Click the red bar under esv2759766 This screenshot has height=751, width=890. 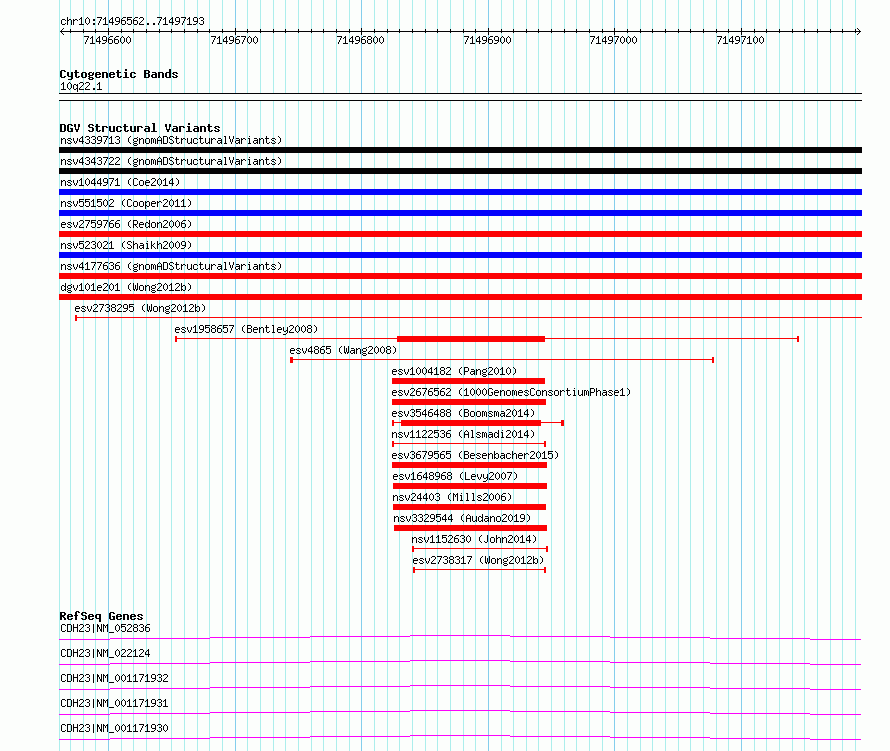point(460,234)
